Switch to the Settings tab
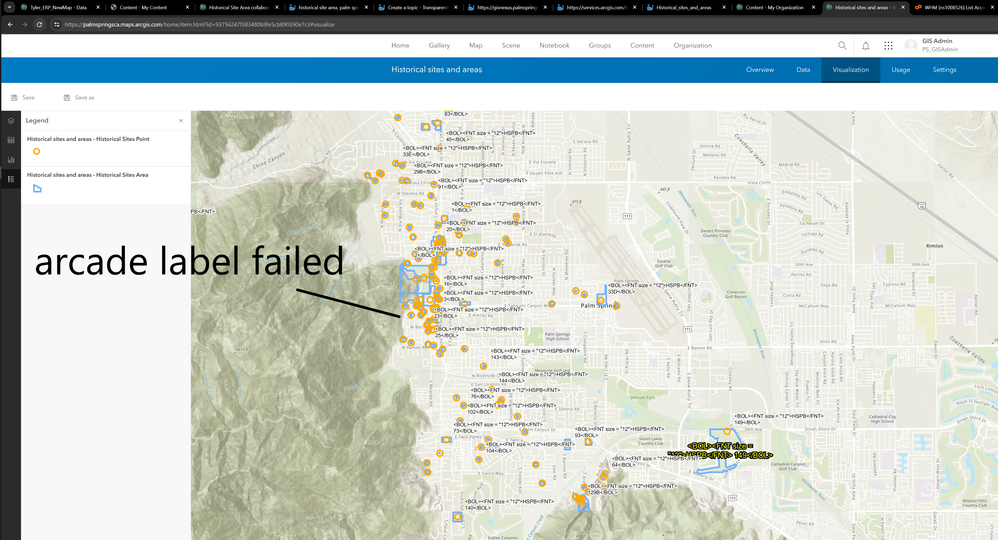The image size is (998, 540). click(x=945, y=70)
